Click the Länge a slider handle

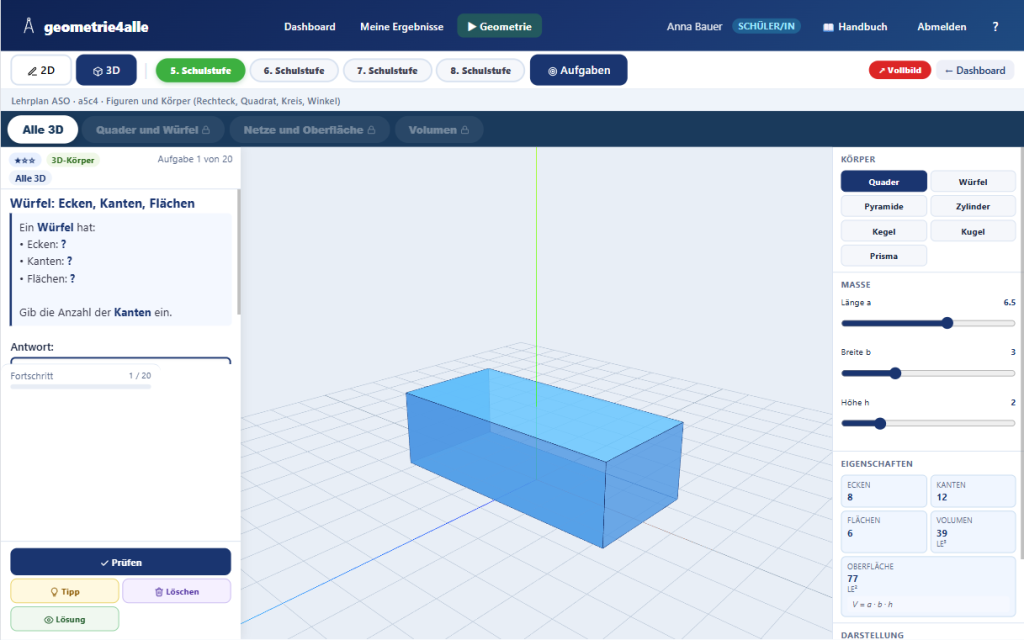point(947,323)
